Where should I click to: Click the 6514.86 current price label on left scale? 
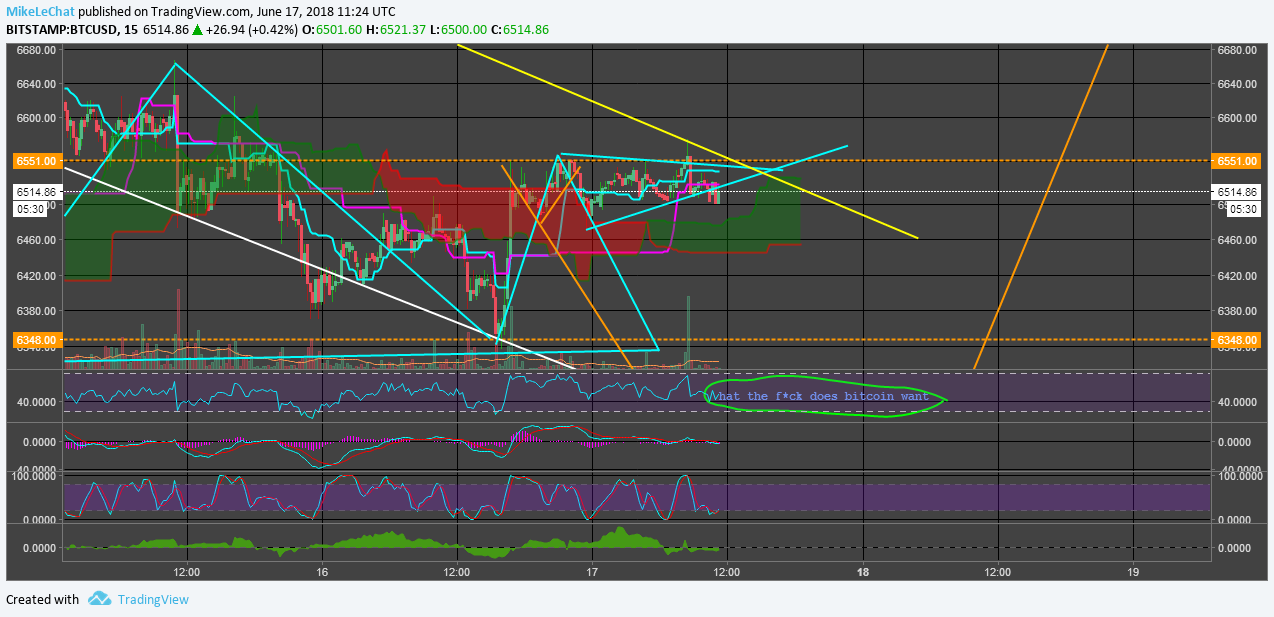[x=35, y=191]
